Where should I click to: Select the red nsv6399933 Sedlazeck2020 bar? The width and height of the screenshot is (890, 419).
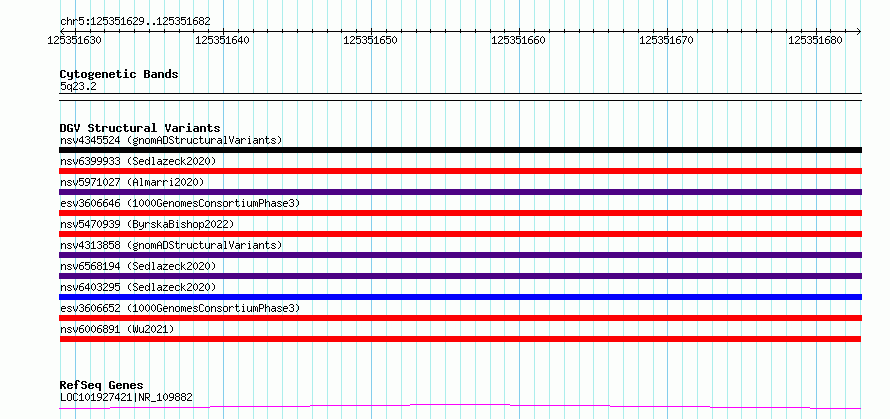[460, 171]
